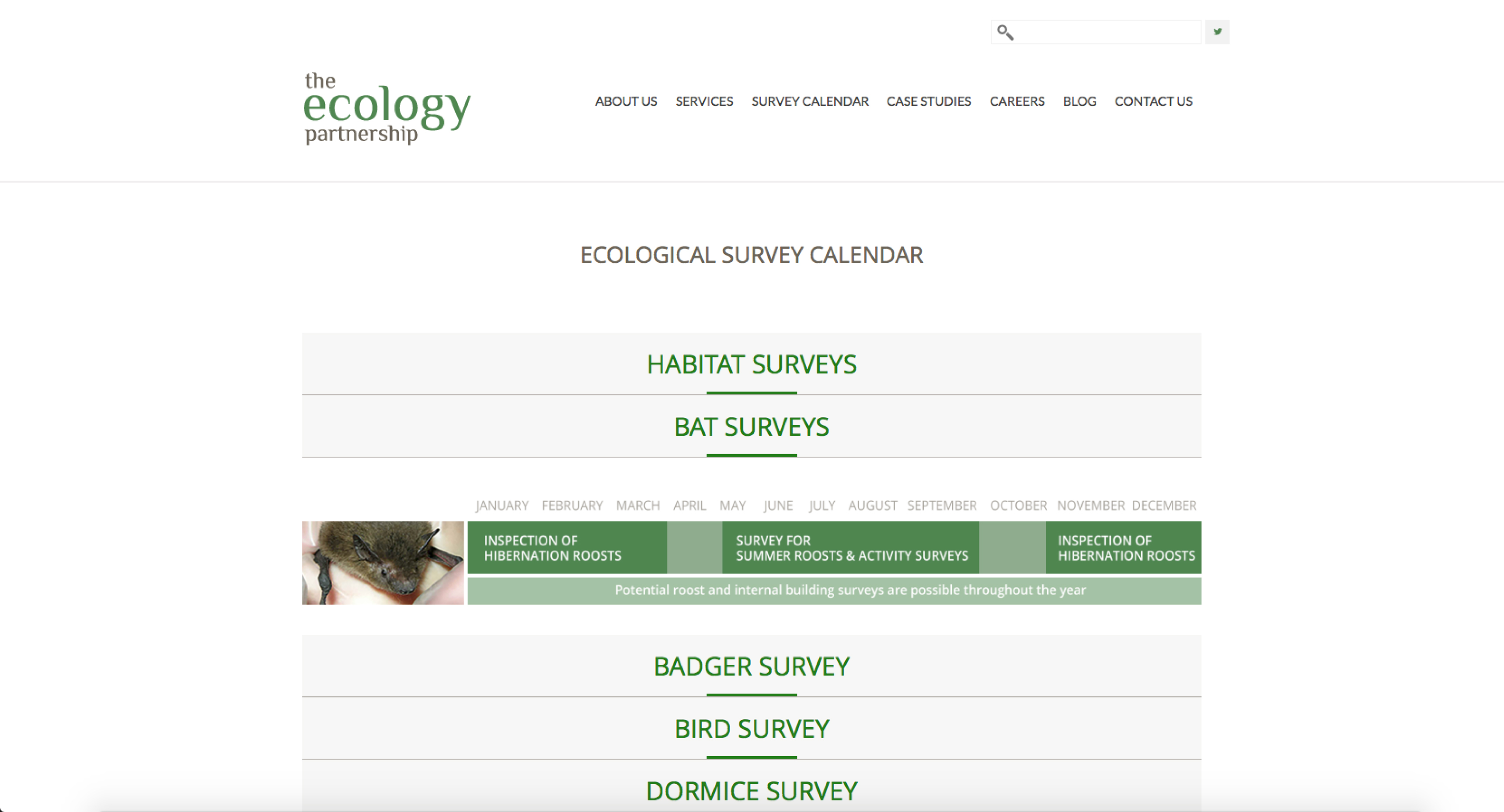Expand the Bird Survey section
This screenshot has height=812, width=1504.
(x=752, y=729)
